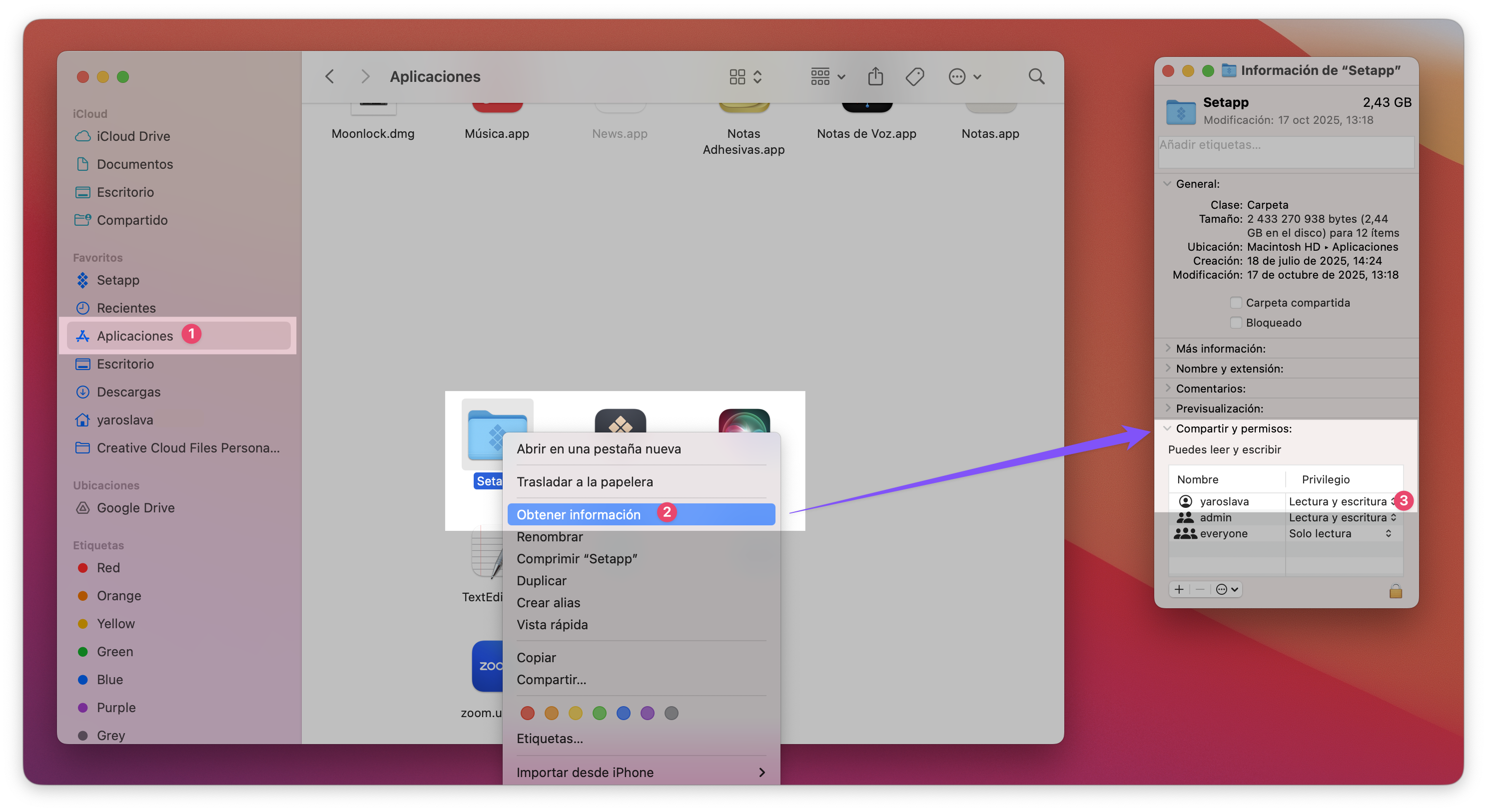Select the Blue tag in sidebar
The image size is (1487, 812).
178,680
